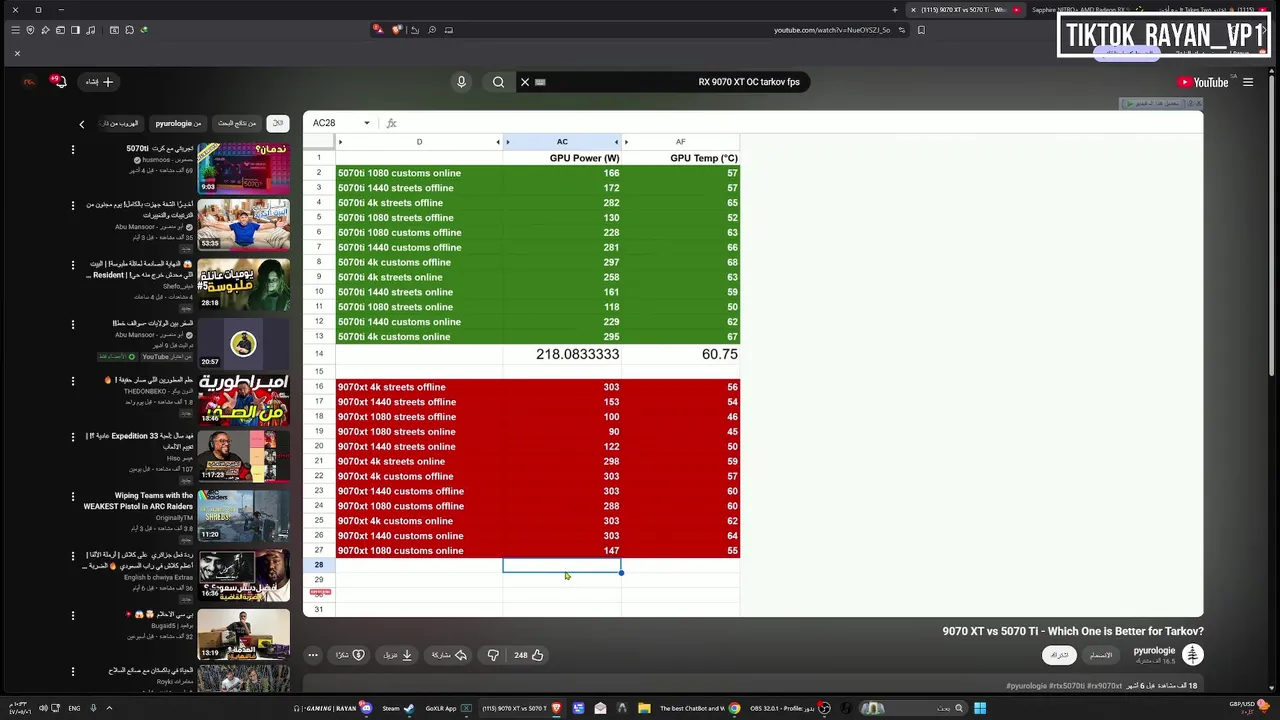
Task: Open browser main menu hamburger icon
Action: [x=15, y=30]
